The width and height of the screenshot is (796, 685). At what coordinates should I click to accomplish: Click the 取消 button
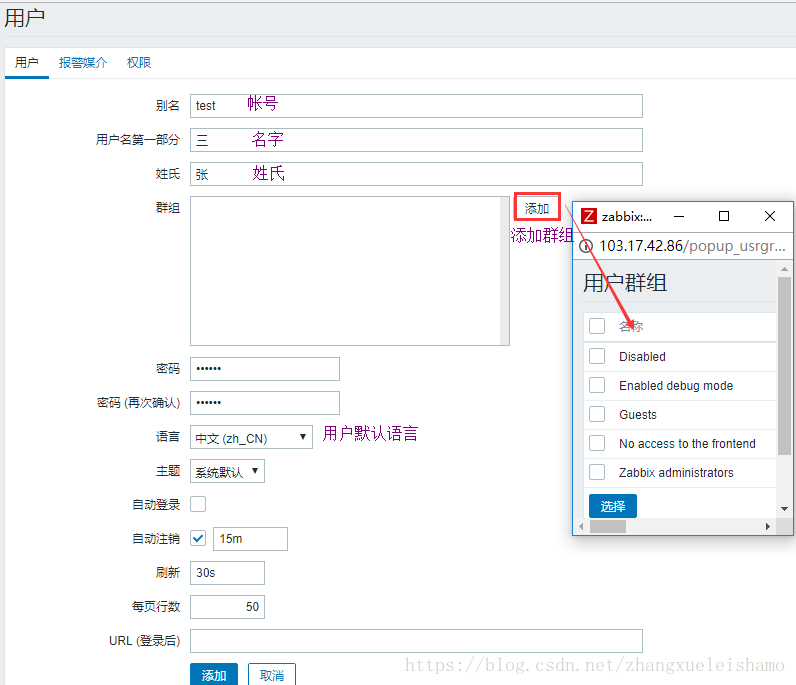coord(272,675)
